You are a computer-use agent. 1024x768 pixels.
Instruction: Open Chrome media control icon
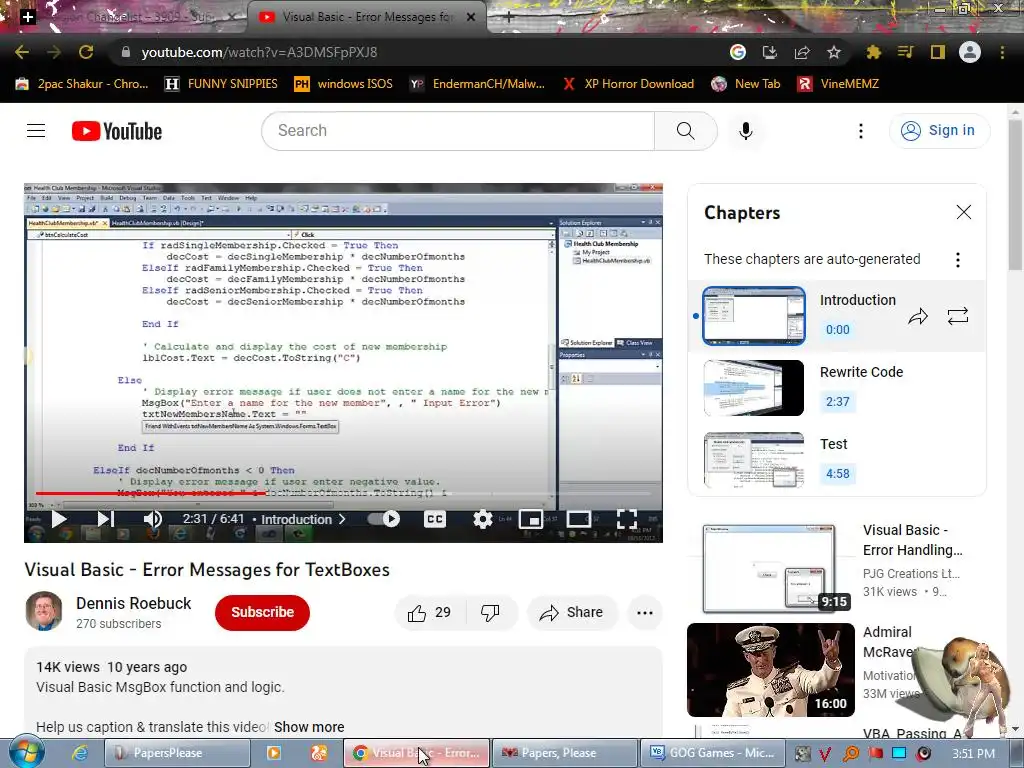tap(905, 52)
